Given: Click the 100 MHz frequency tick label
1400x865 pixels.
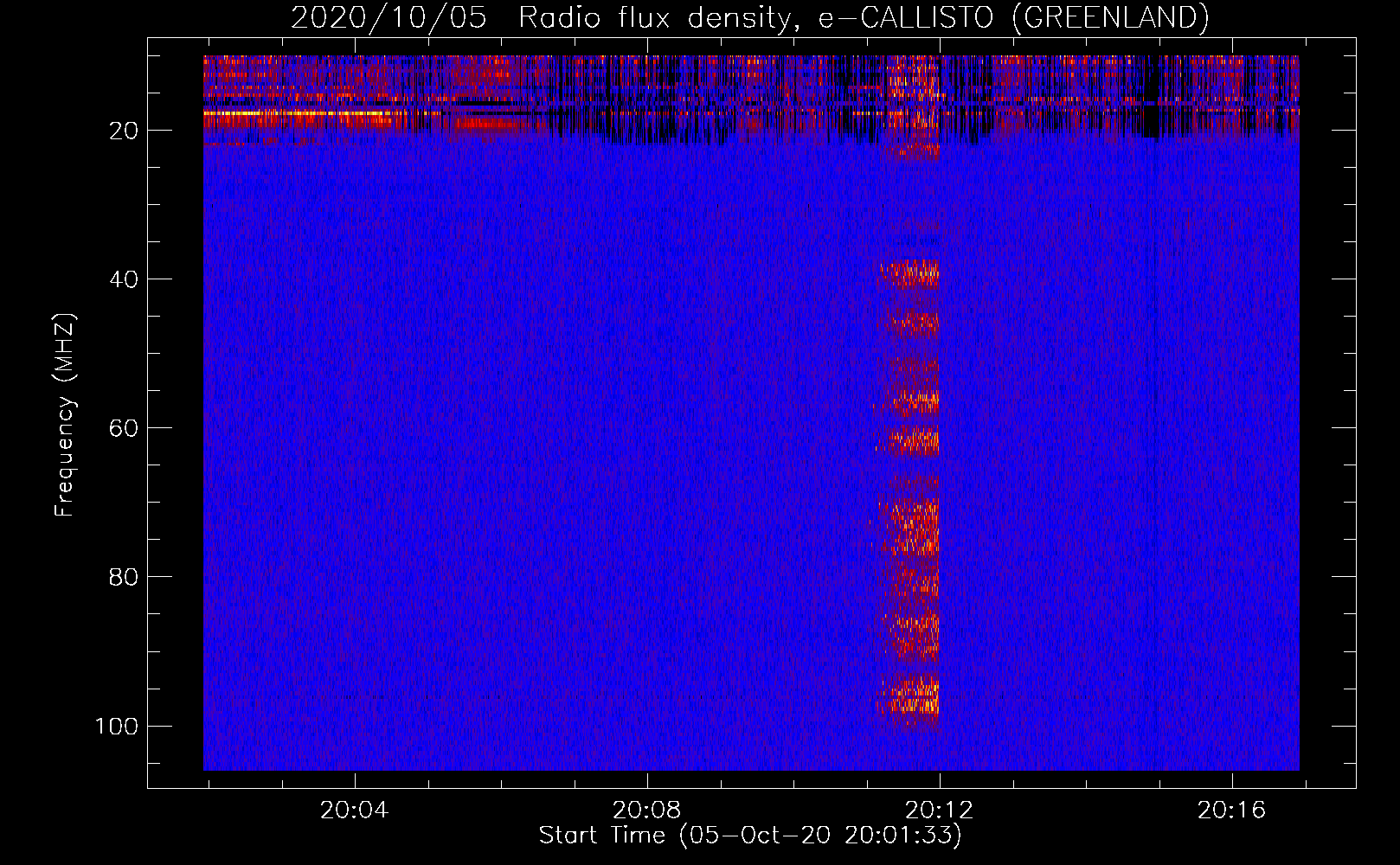Looking at the screenshot, I should tap(117, 726).
